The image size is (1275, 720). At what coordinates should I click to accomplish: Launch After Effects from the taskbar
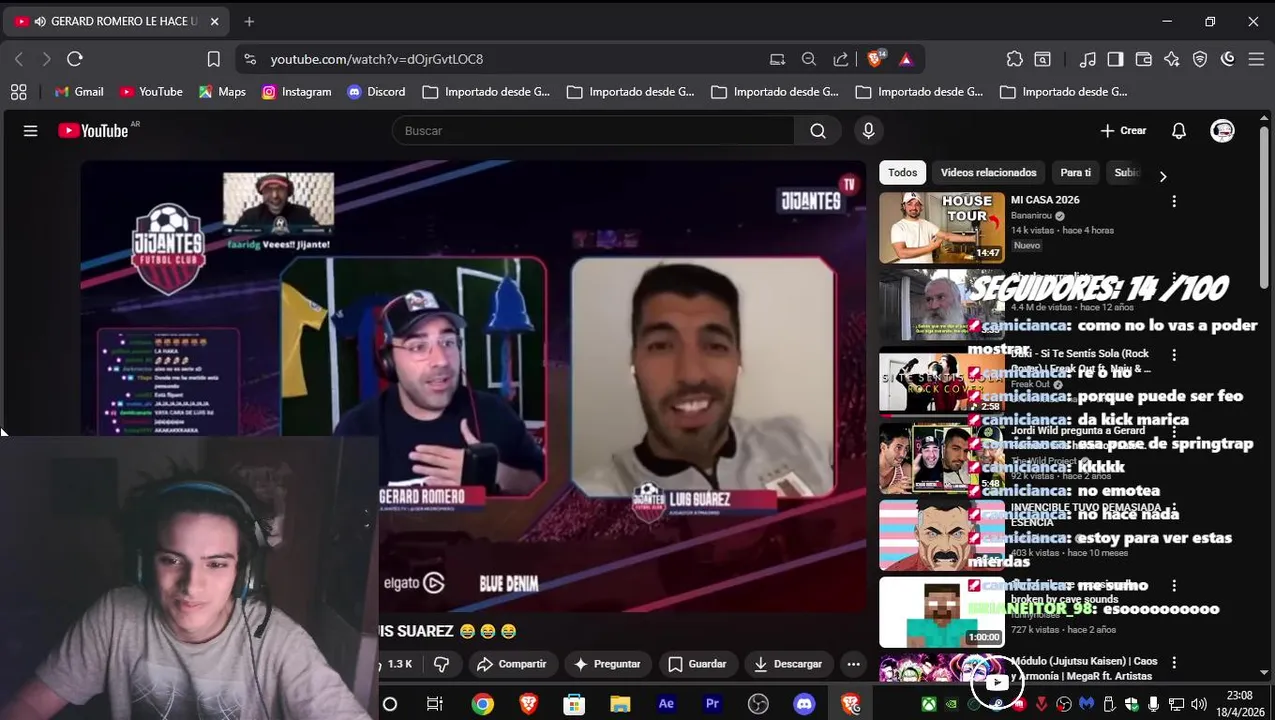666,704
